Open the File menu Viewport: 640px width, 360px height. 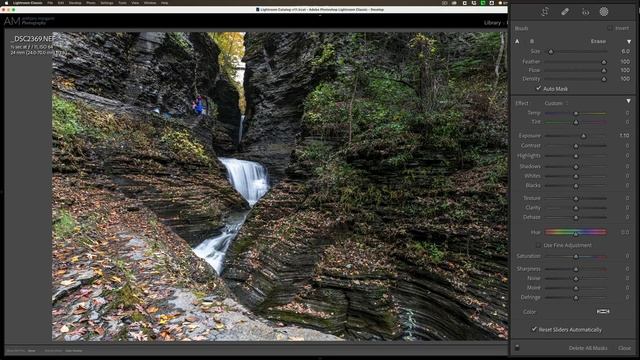[50, 3]
